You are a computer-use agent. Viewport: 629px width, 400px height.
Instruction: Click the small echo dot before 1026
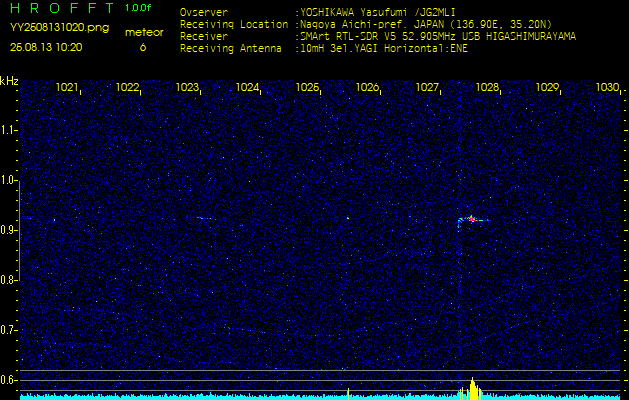tap(348, 218)
